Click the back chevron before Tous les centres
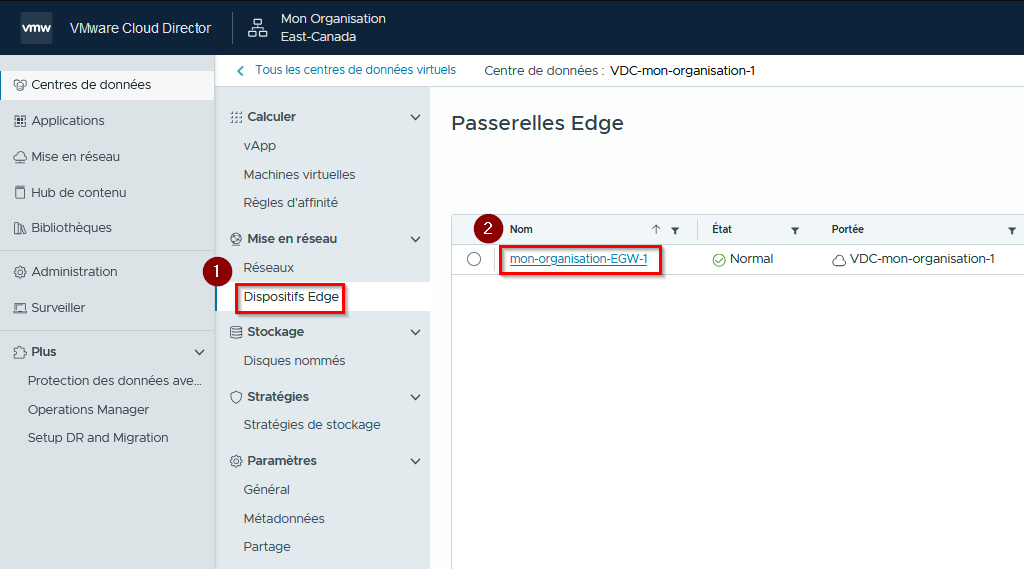1024x569 pixels. pyautogui.click(x=240, y=71)
